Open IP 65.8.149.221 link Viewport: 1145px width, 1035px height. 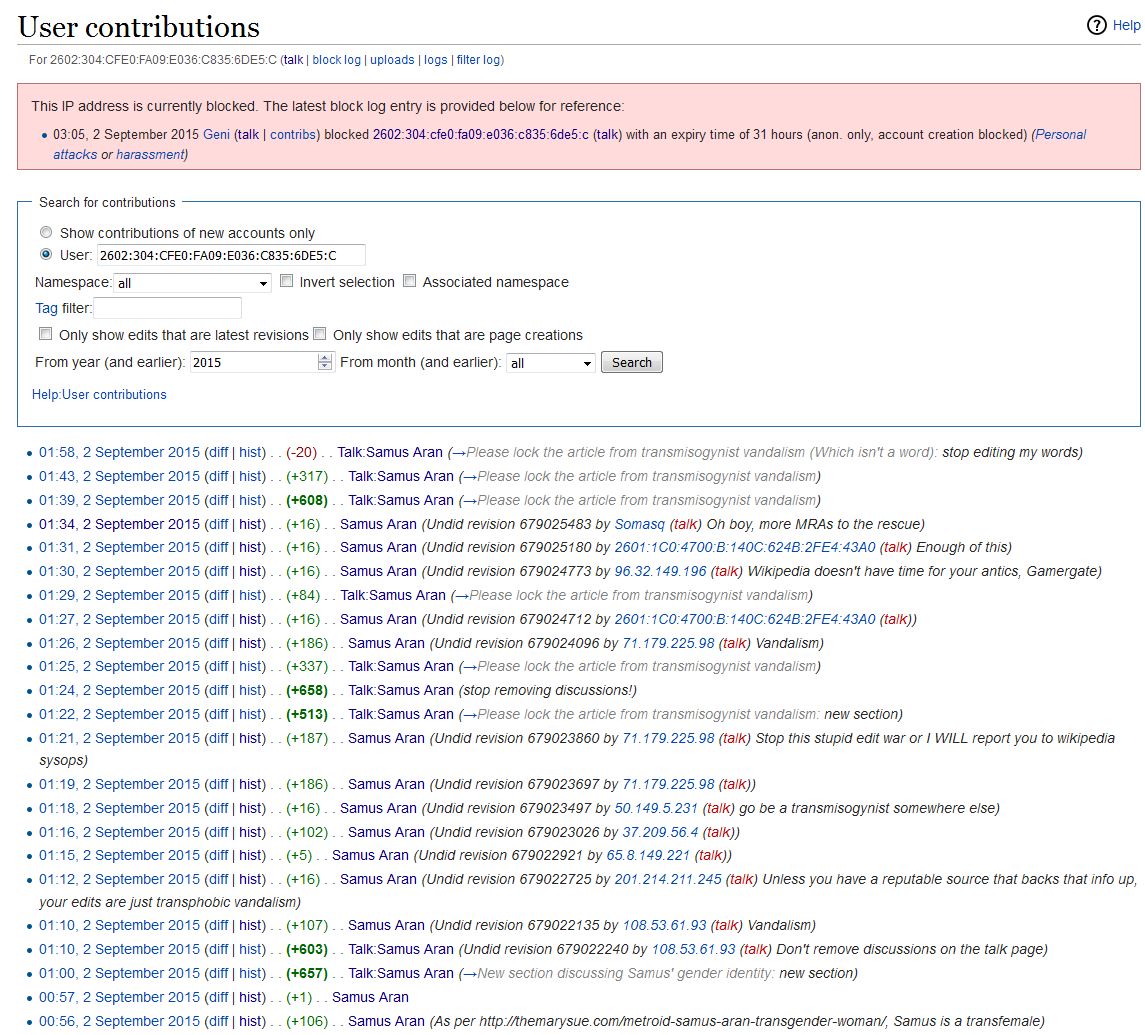(x=648, y=855)
